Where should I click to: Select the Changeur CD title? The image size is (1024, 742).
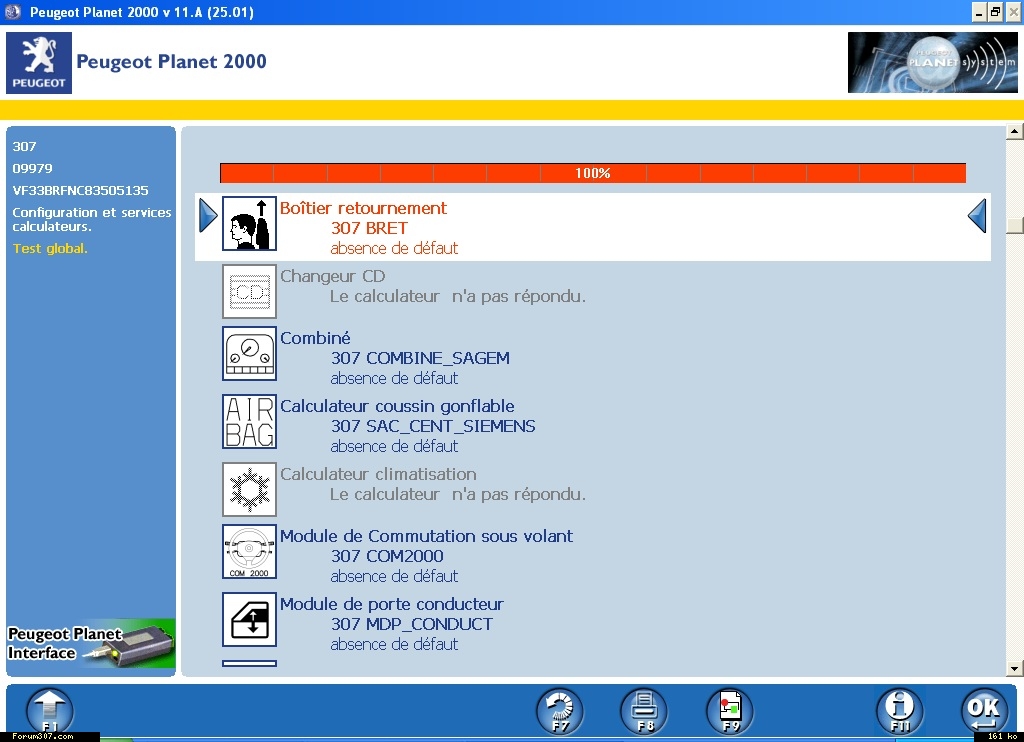click(x=332, y=276)
